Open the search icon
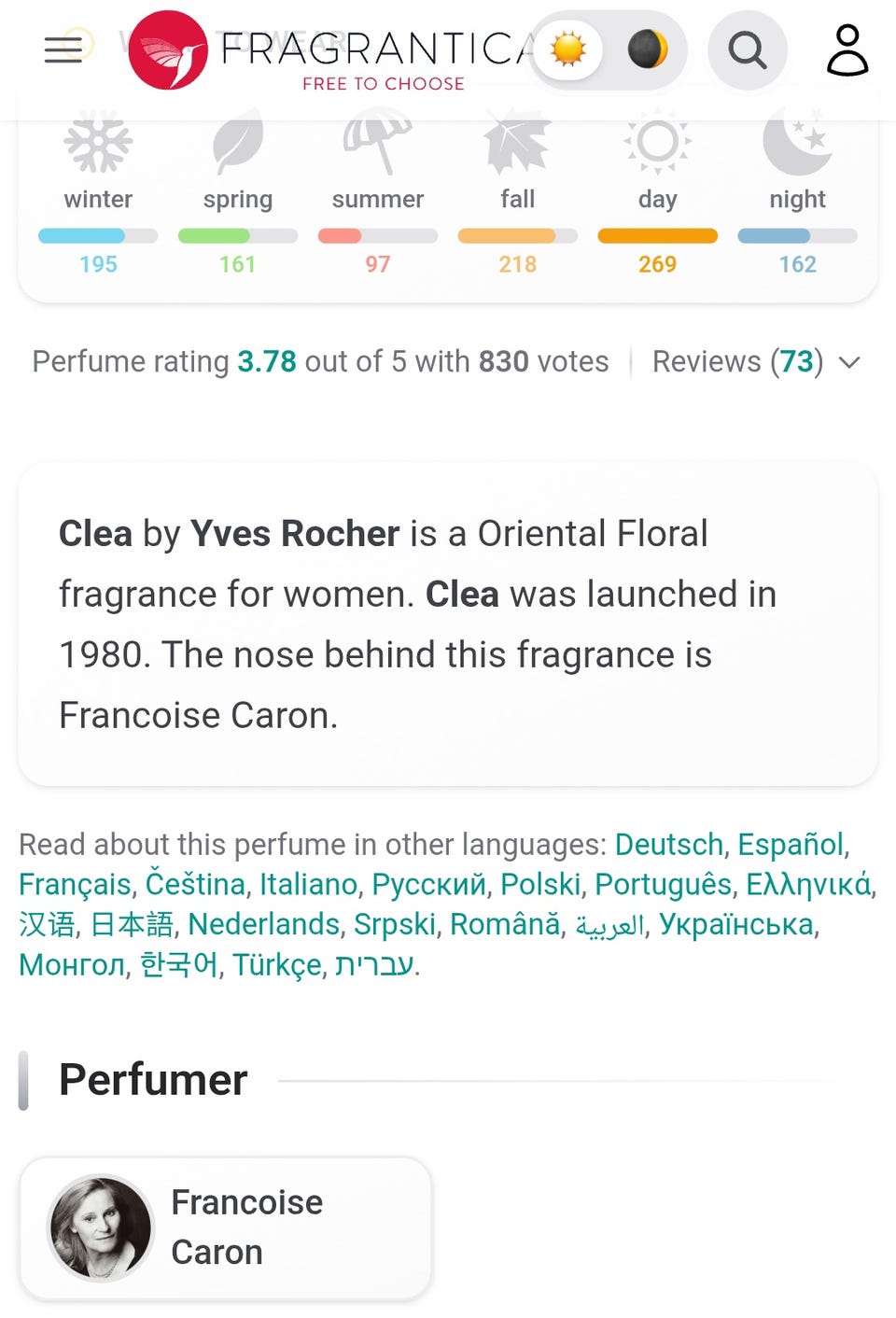 (747, 50)
